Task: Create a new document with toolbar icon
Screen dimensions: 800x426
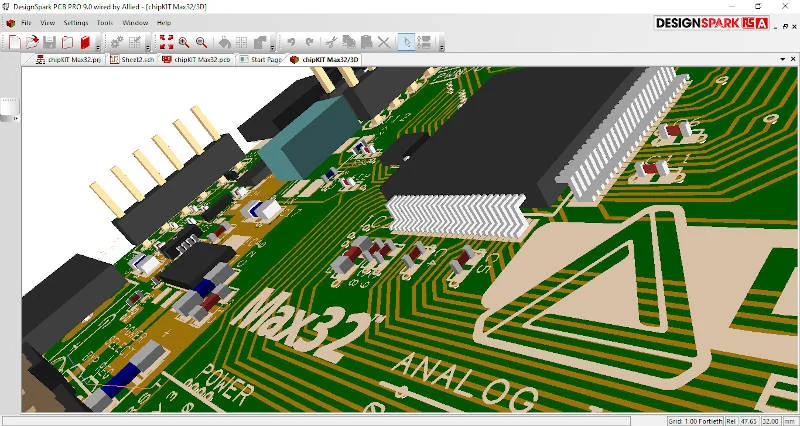Action: click(x=14, y=42)
